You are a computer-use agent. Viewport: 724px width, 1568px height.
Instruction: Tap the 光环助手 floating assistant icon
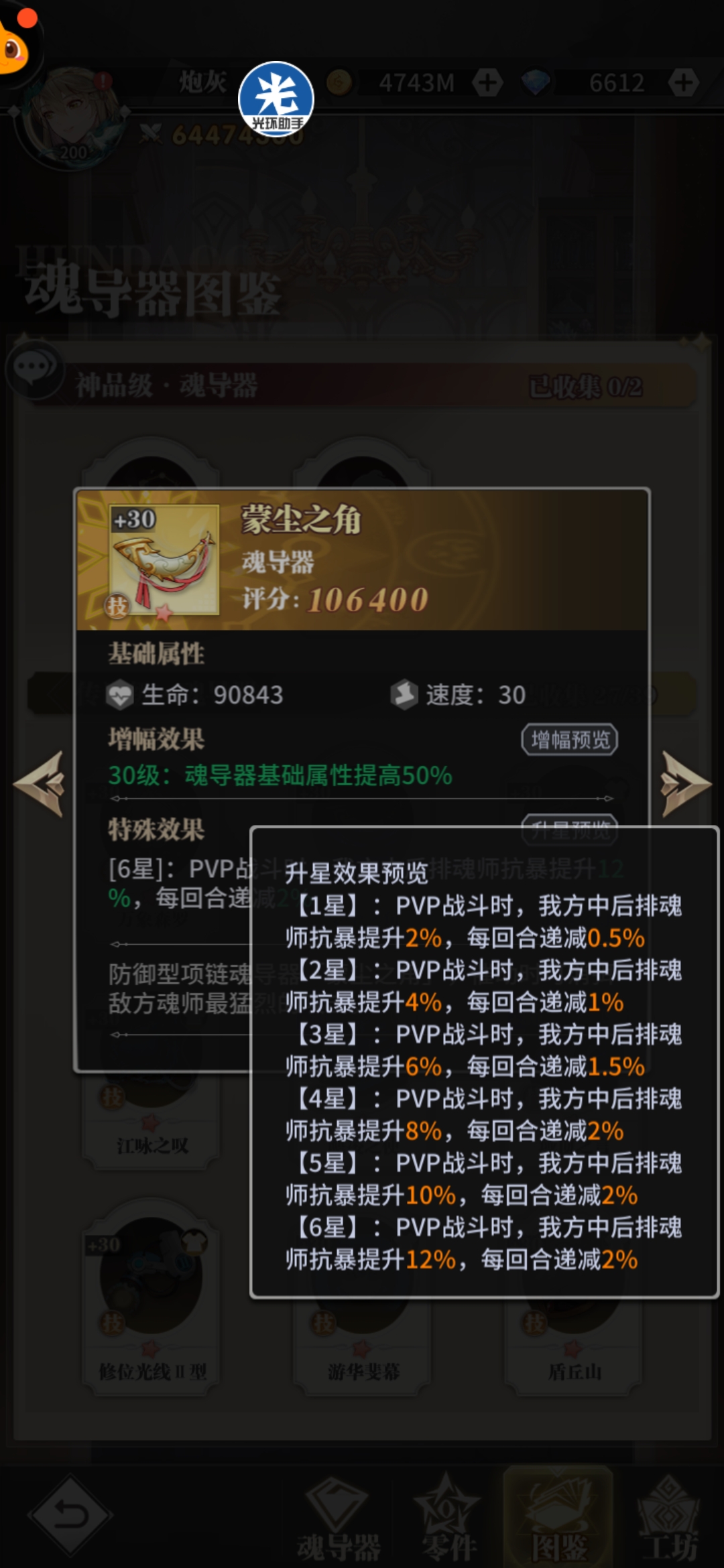(276, 99)
